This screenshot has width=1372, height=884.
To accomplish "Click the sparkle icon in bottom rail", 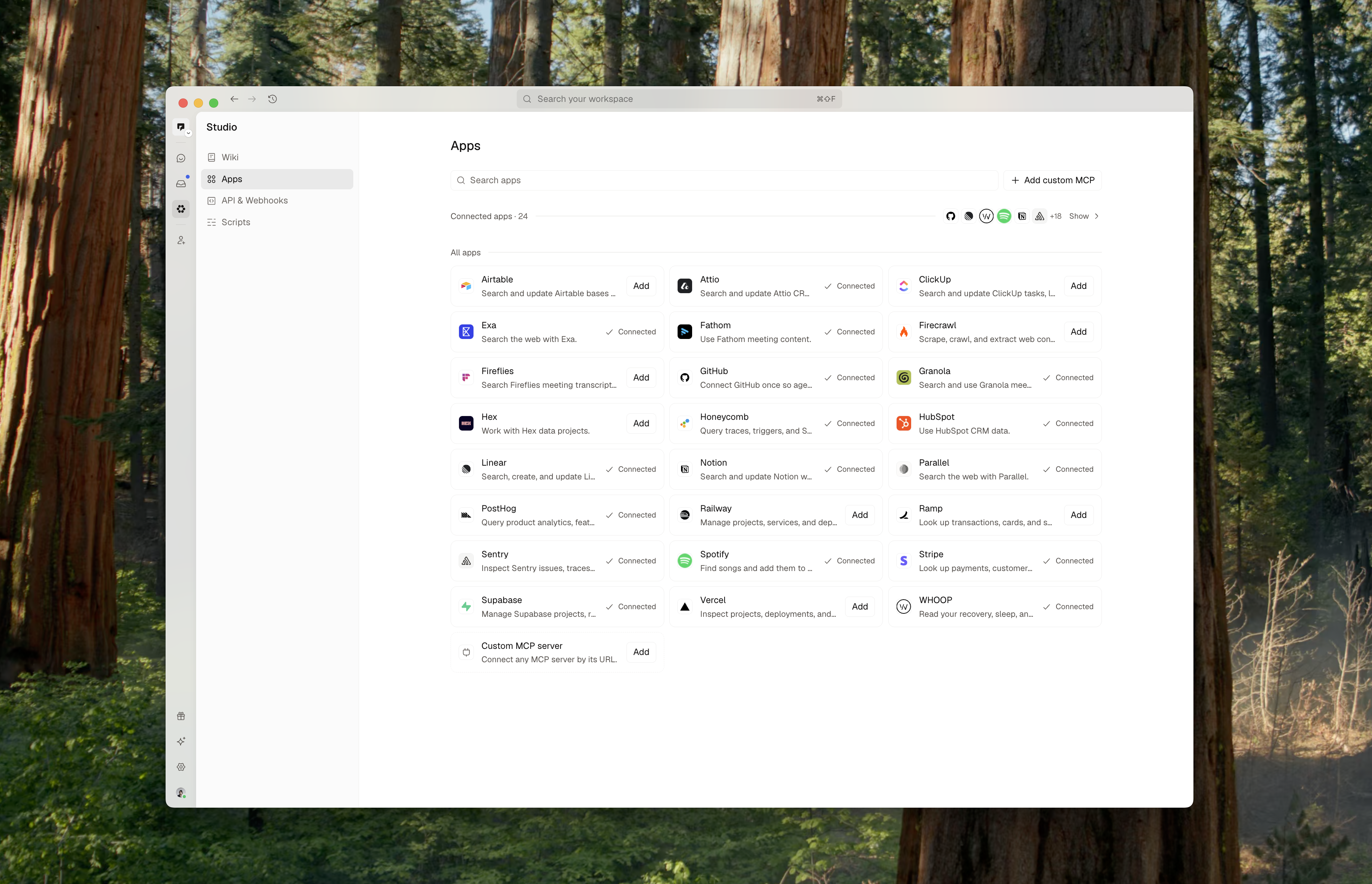I will 181,741.
